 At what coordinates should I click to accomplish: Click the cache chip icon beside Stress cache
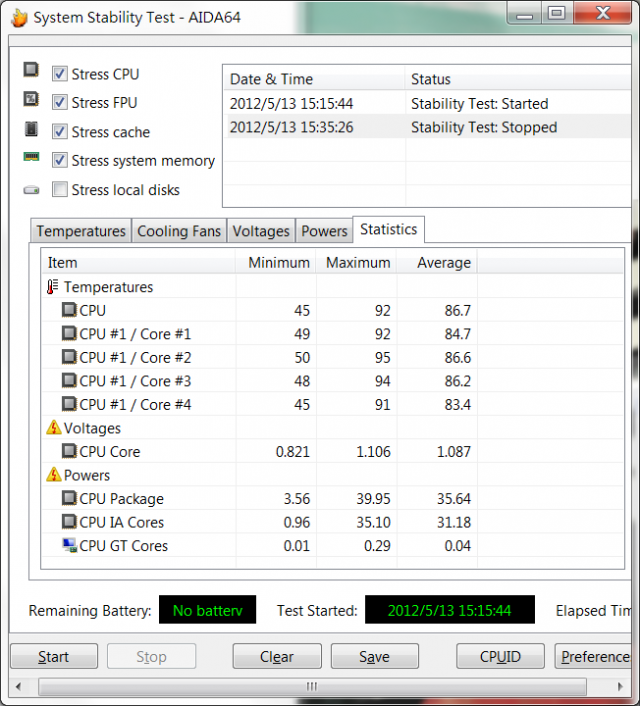tap(31, 129)
